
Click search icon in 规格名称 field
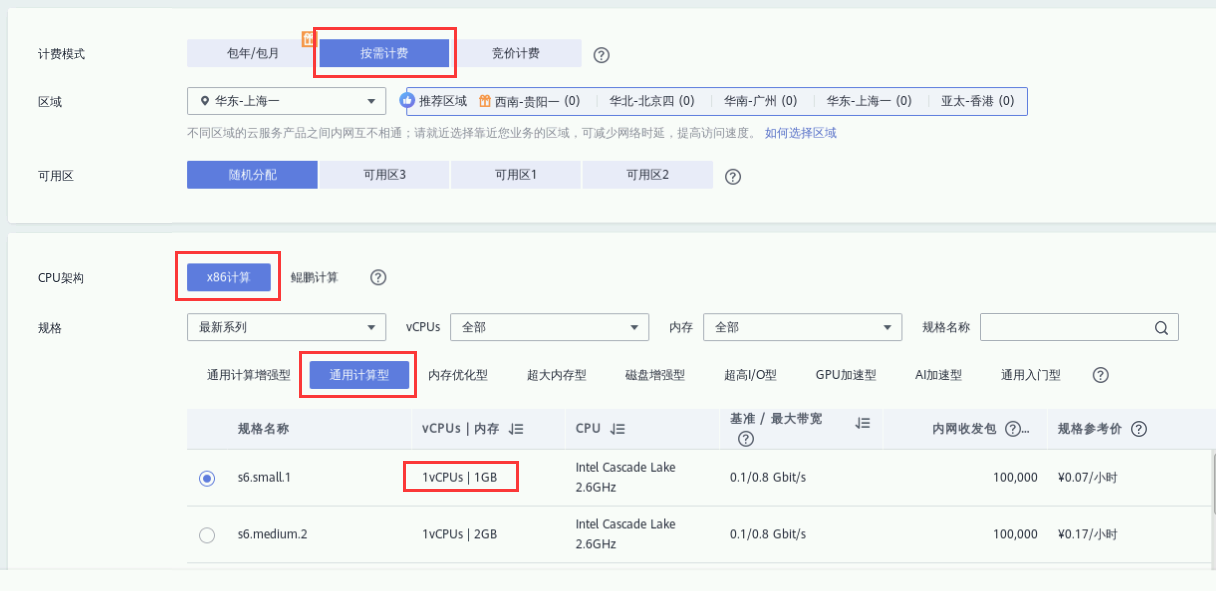point(1161,328)
